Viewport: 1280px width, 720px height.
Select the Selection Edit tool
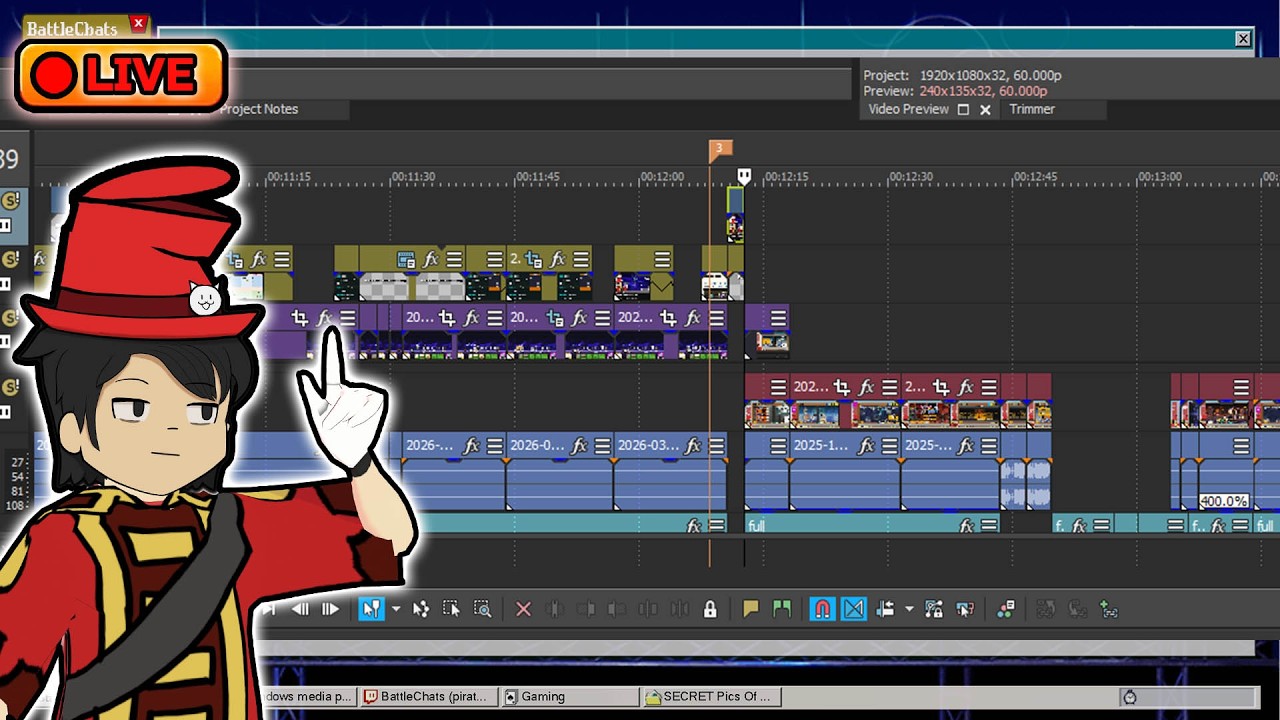(451, 609)
